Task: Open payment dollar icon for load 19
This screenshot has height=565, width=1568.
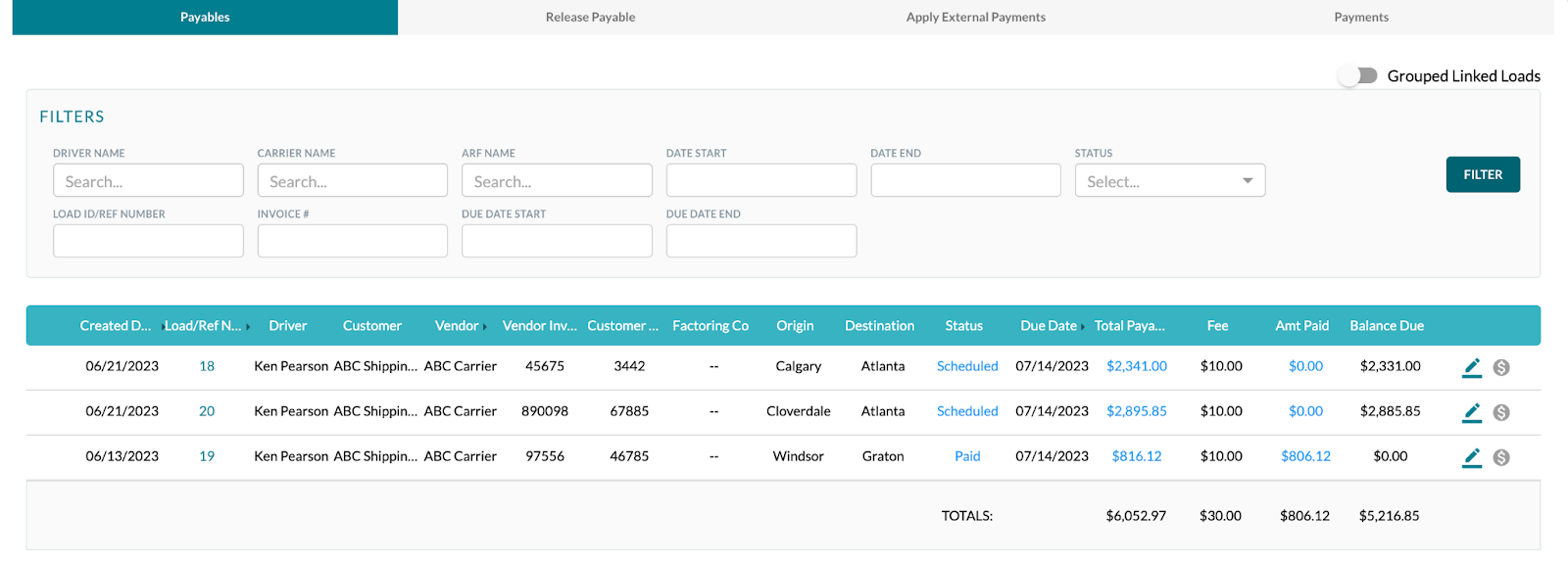Action: [x=1501, y=457]
